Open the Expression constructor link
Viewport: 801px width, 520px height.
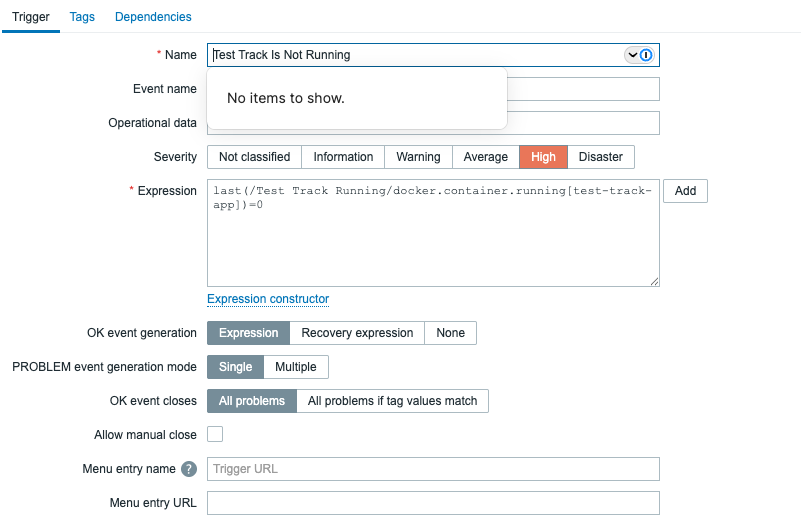[x=268, y=299]
